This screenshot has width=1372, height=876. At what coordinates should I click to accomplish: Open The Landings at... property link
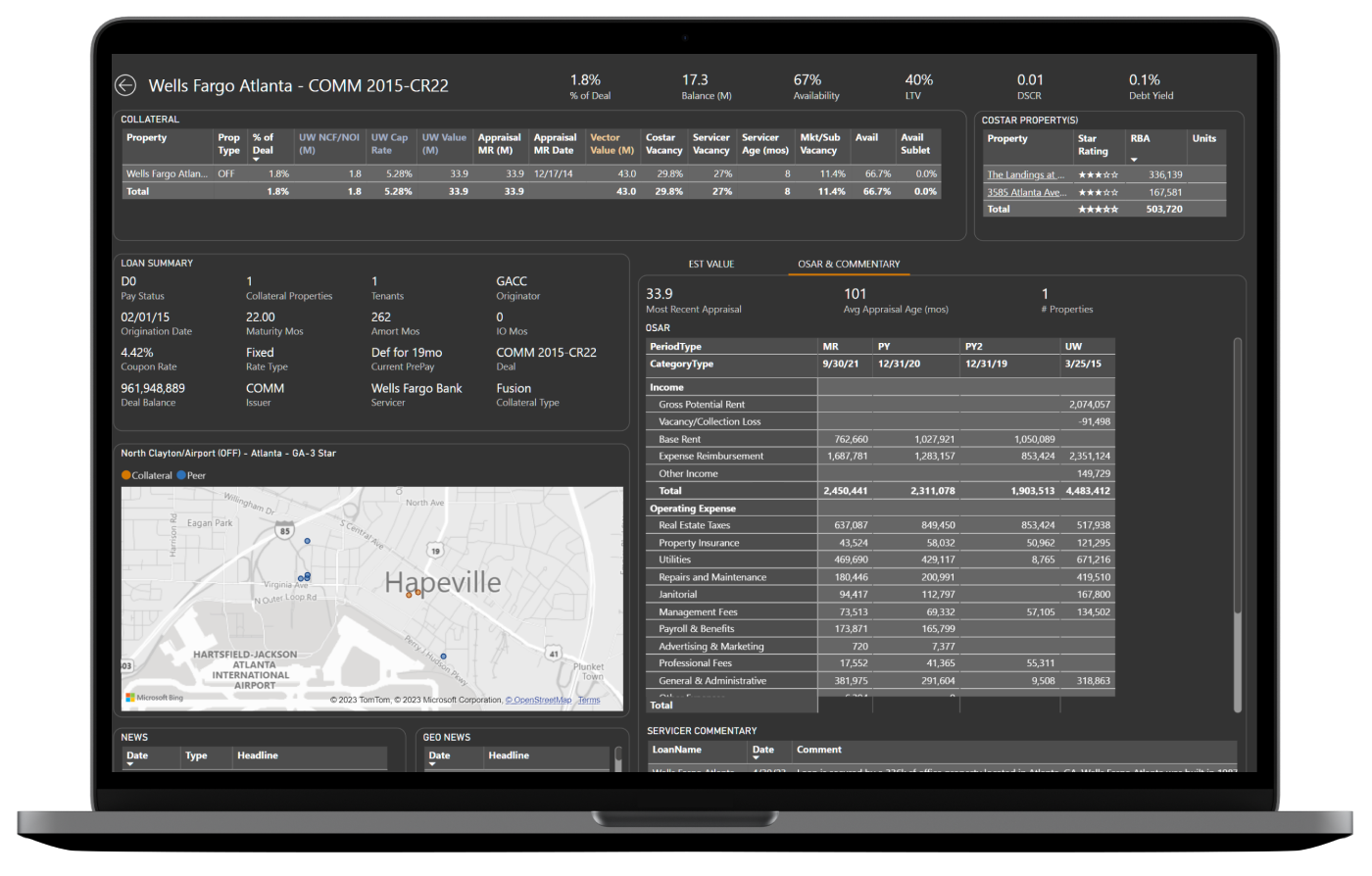click(1026, 175)
